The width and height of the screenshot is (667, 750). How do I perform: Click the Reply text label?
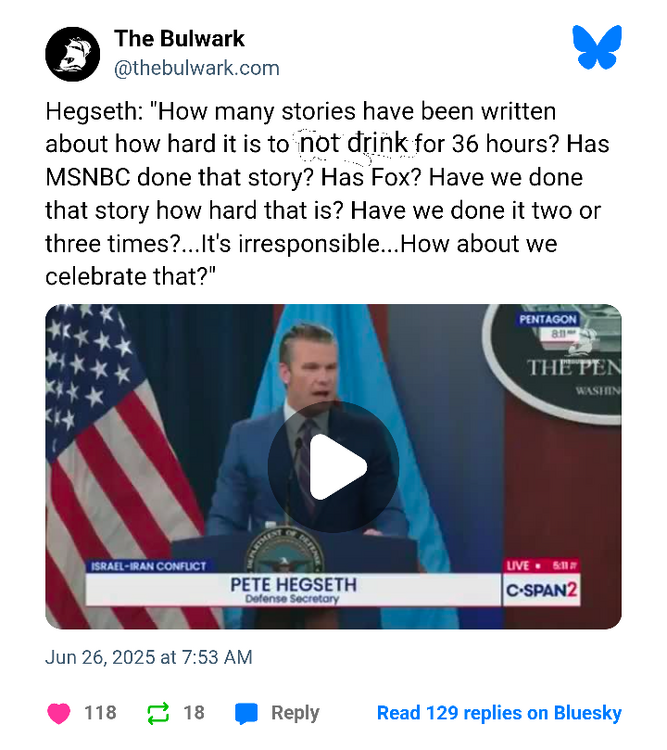pyautogui.click(x=295, y=713)
